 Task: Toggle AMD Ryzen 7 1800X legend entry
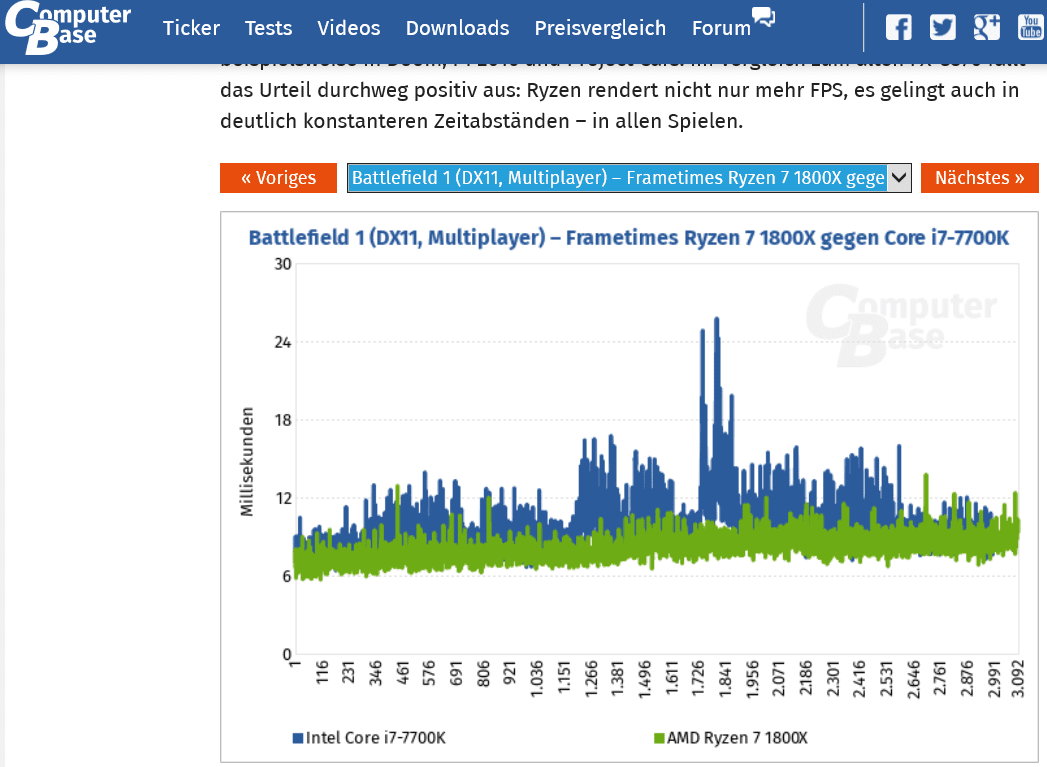click(x=730, y=738)
